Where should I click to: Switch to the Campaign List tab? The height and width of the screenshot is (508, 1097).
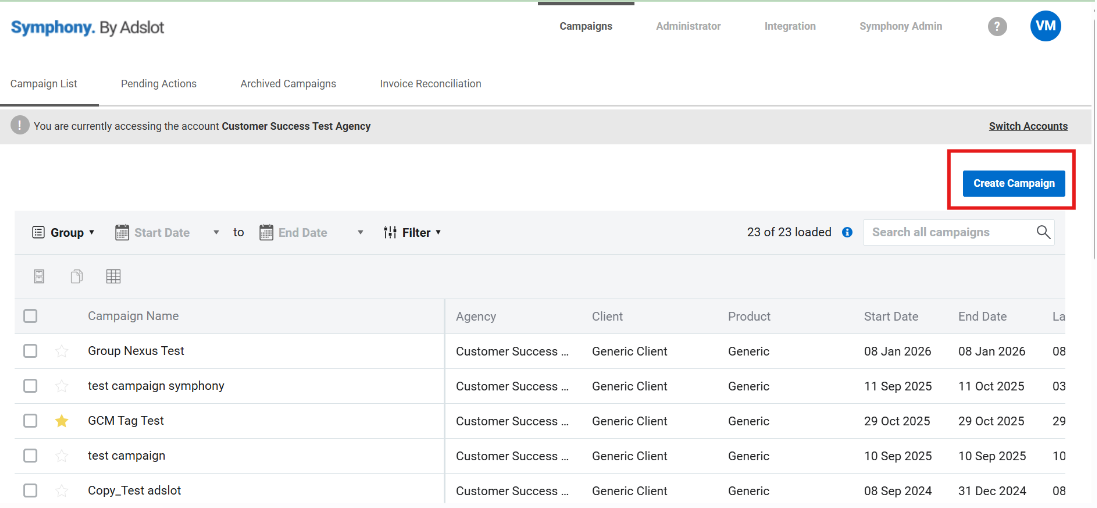[43, 83]
